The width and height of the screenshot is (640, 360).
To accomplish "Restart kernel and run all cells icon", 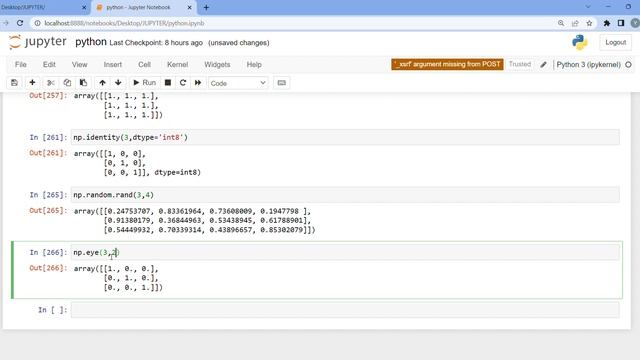I will pyautogui.click(x=198, y=83).
